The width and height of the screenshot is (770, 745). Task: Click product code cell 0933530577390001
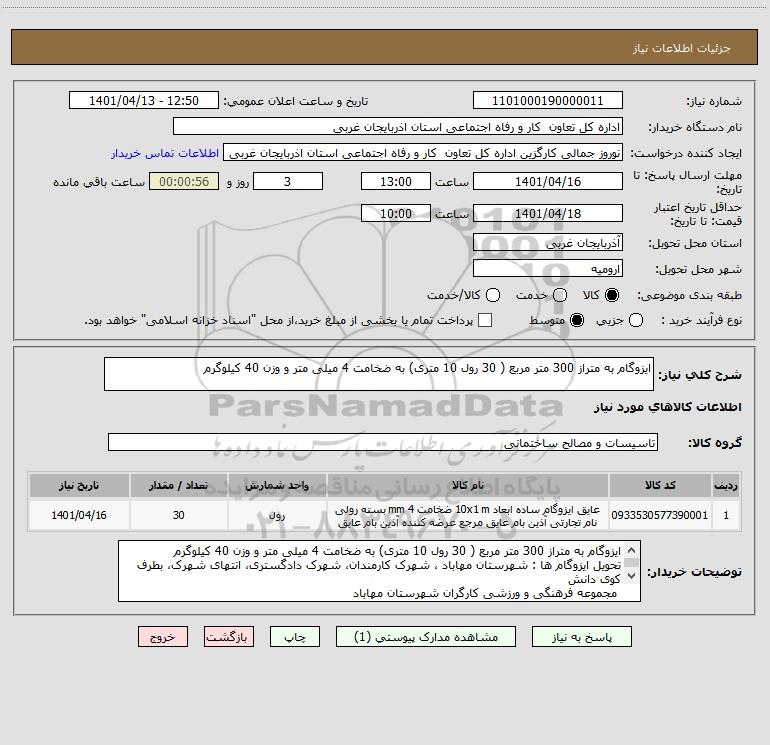[660, 515]
